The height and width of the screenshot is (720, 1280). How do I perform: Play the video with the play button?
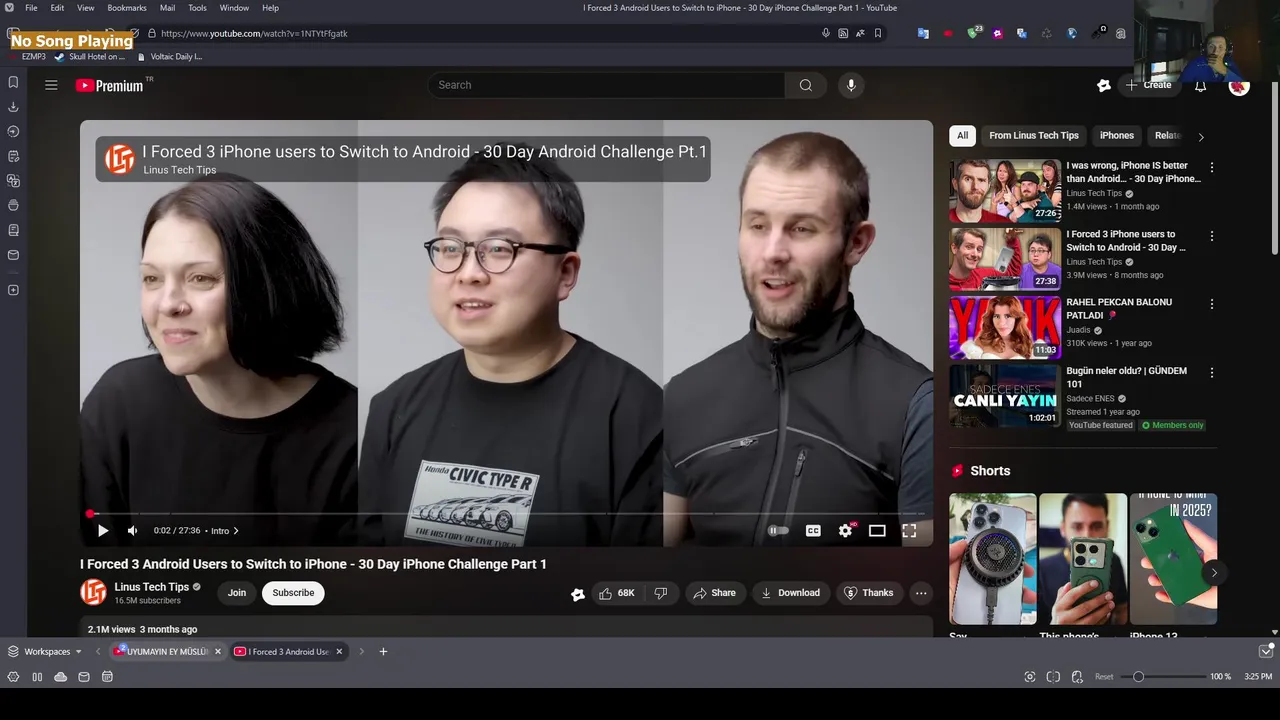tap(102, 531)
